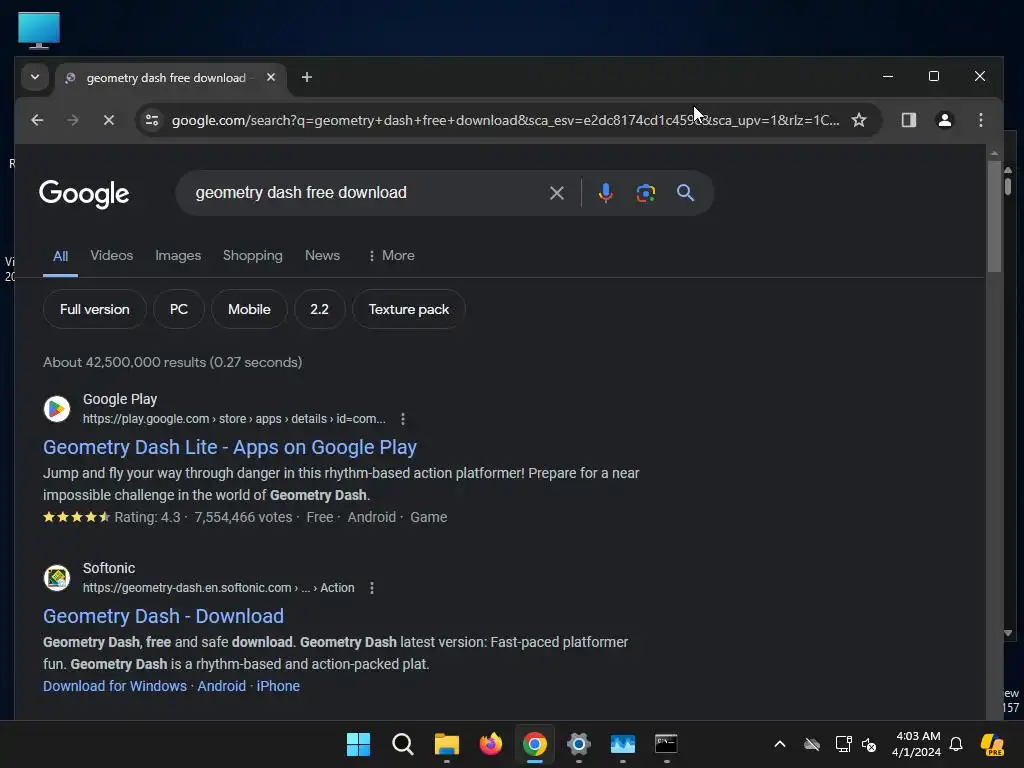Click the Softonic favicon
The width and height of the screenshot is (1024, 768).
coord(57,578)
